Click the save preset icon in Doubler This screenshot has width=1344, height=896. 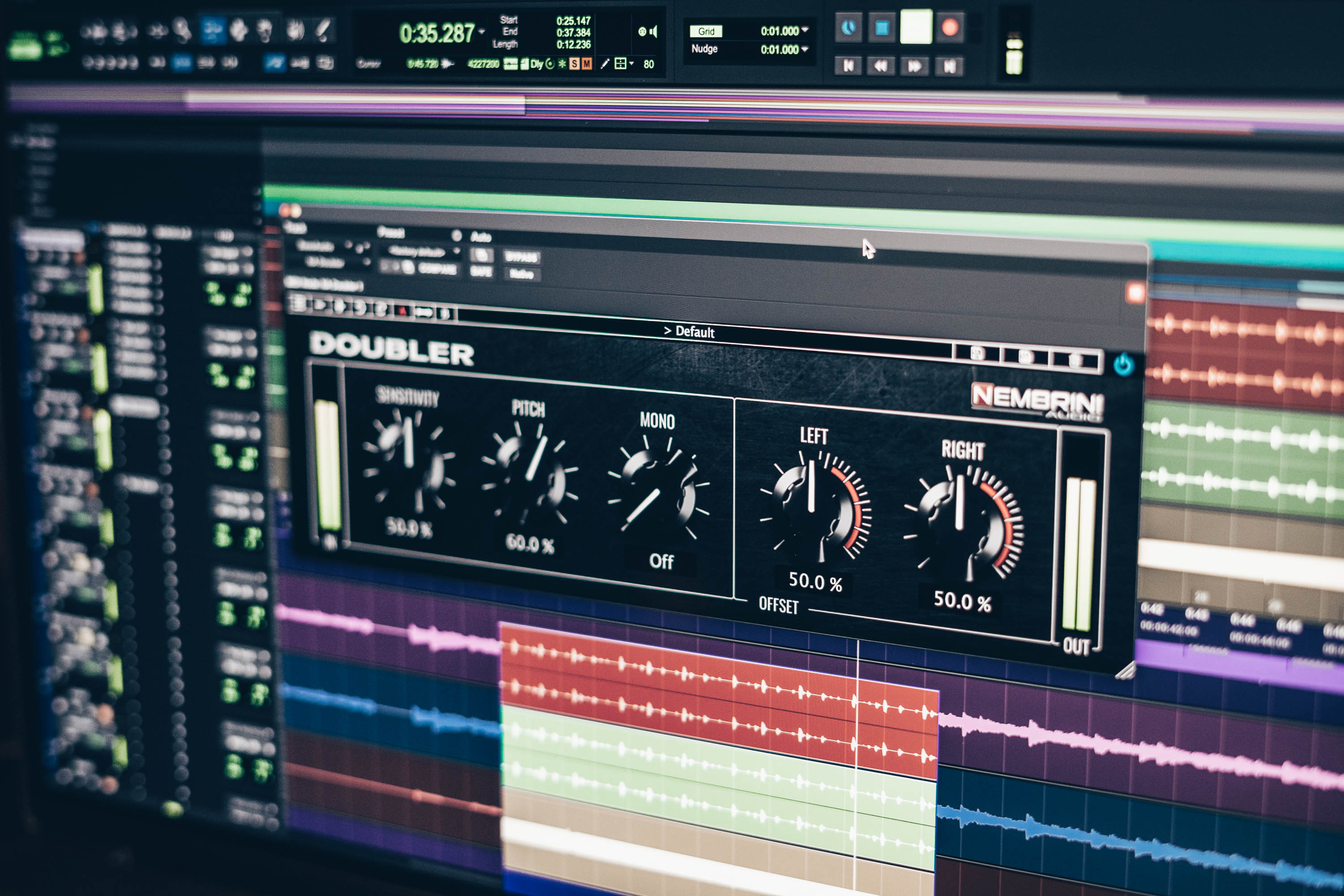[977, 354]
